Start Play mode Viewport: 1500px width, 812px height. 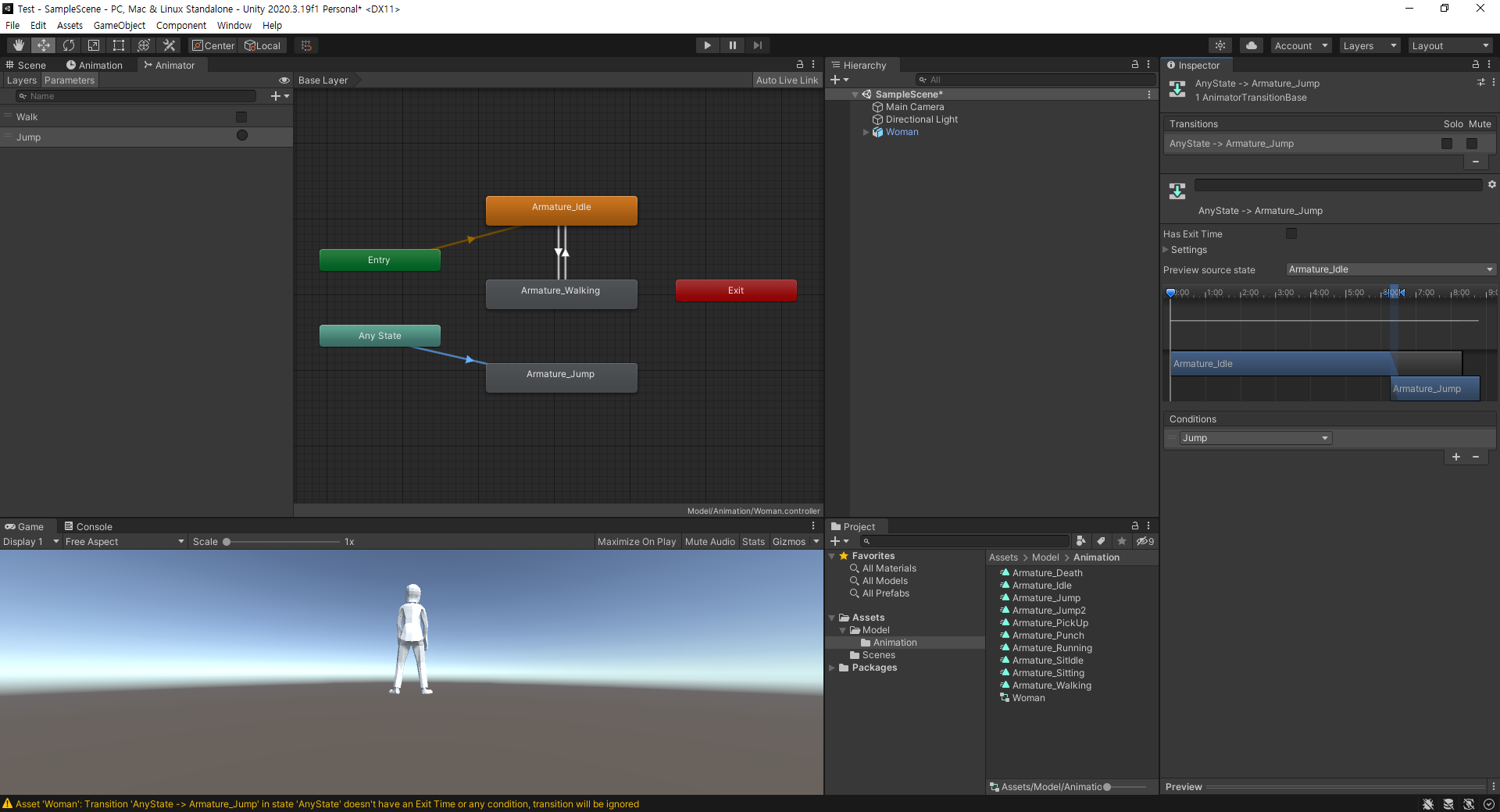coord(707,45)
